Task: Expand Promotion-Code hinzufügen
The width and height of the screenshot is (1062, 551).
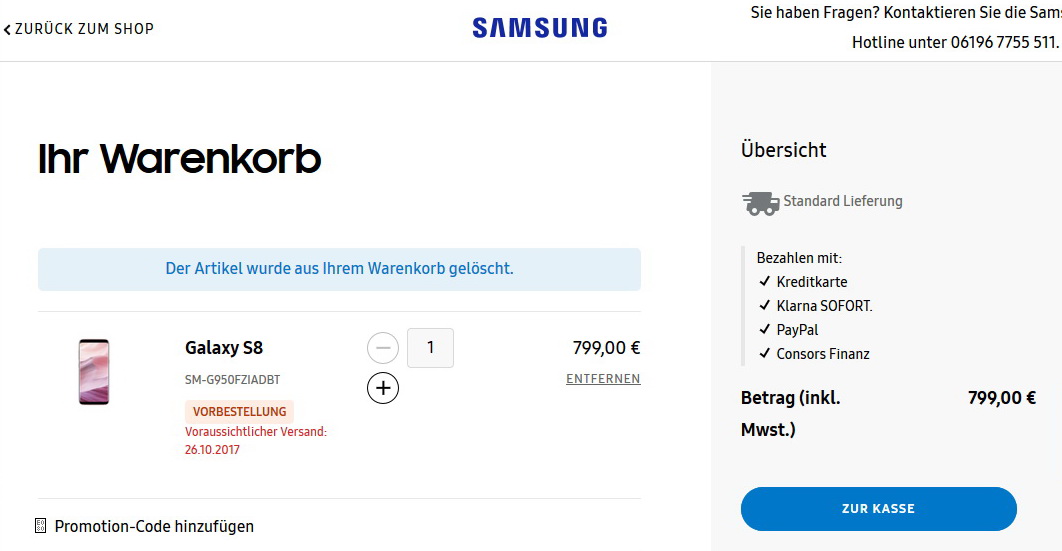Action: point(154,526)
